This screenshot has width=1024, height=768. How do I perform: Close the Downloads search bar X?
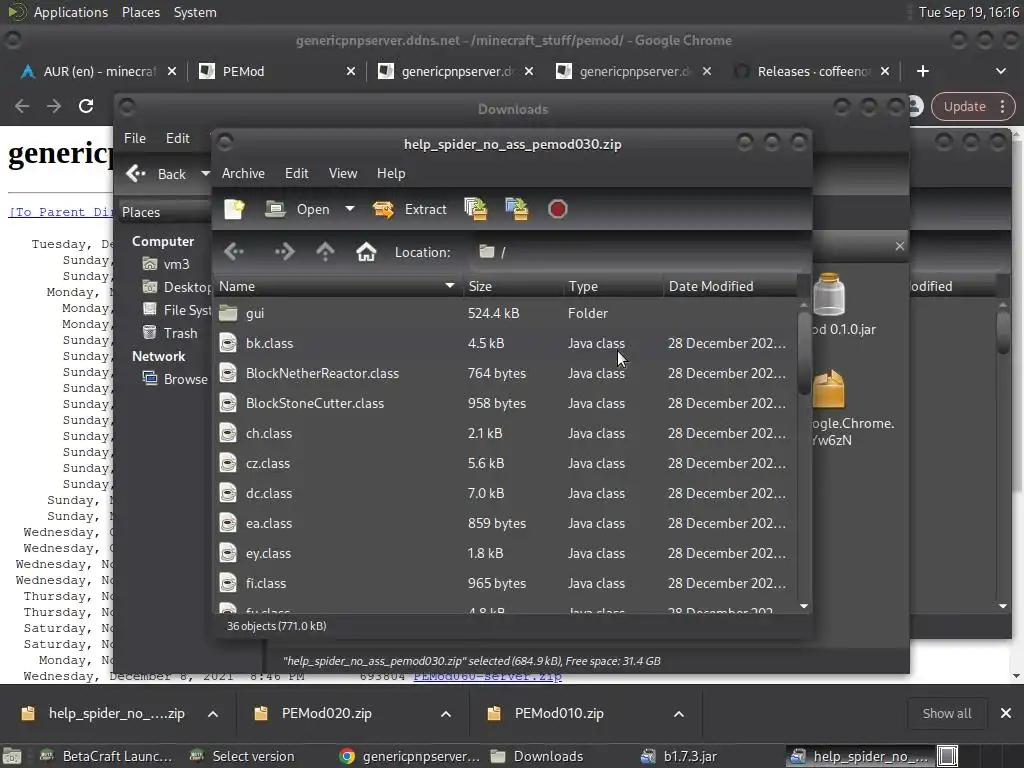(899, 246)
